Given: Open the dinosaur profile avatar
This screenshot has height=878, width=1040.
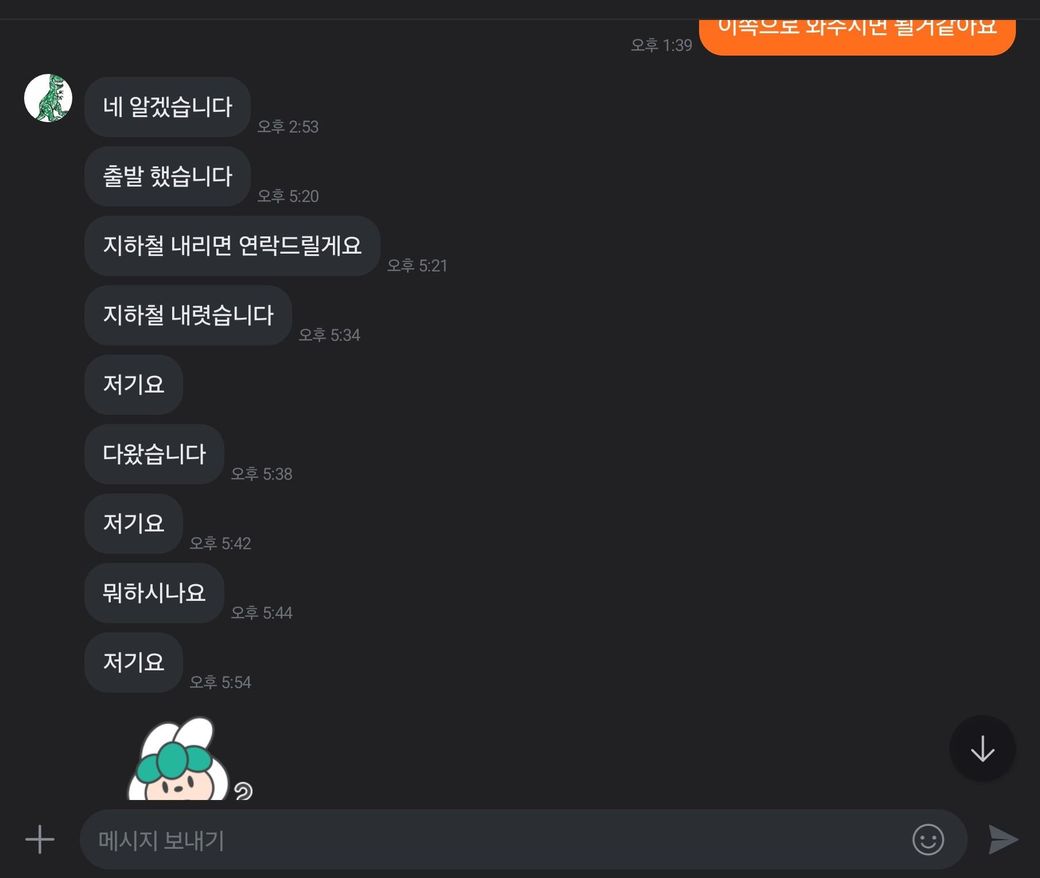Looking at the screenshot, I should (48, 98).
